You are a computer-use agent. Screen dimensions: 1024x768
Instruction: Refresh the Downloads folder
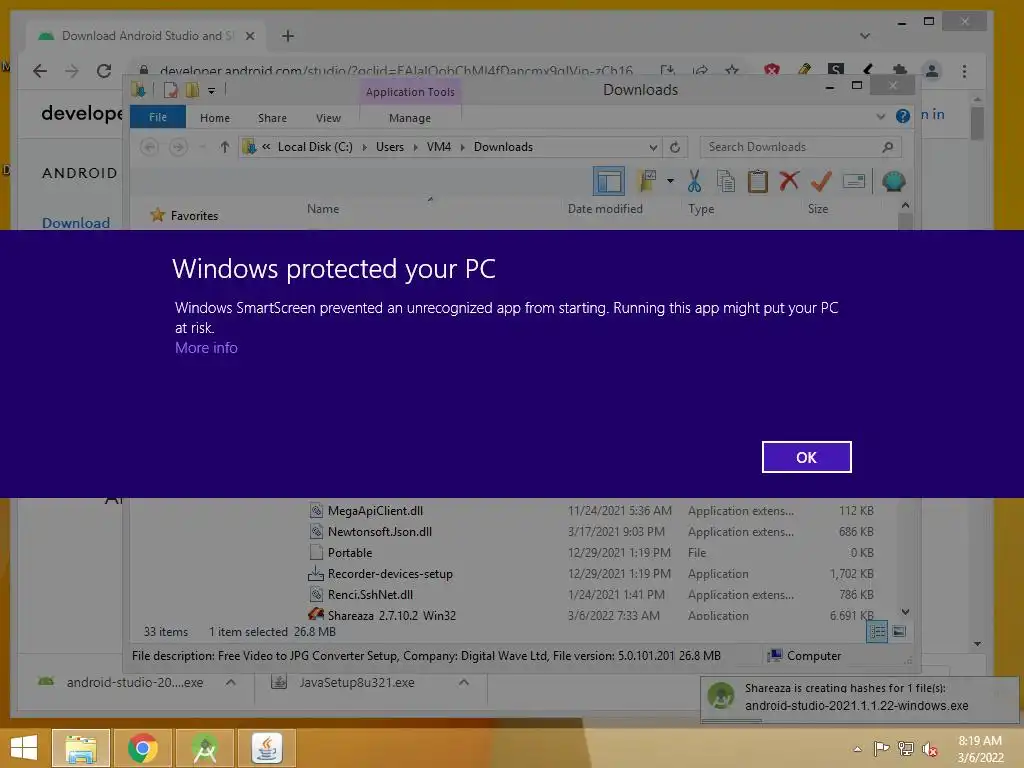click(675, 147)
